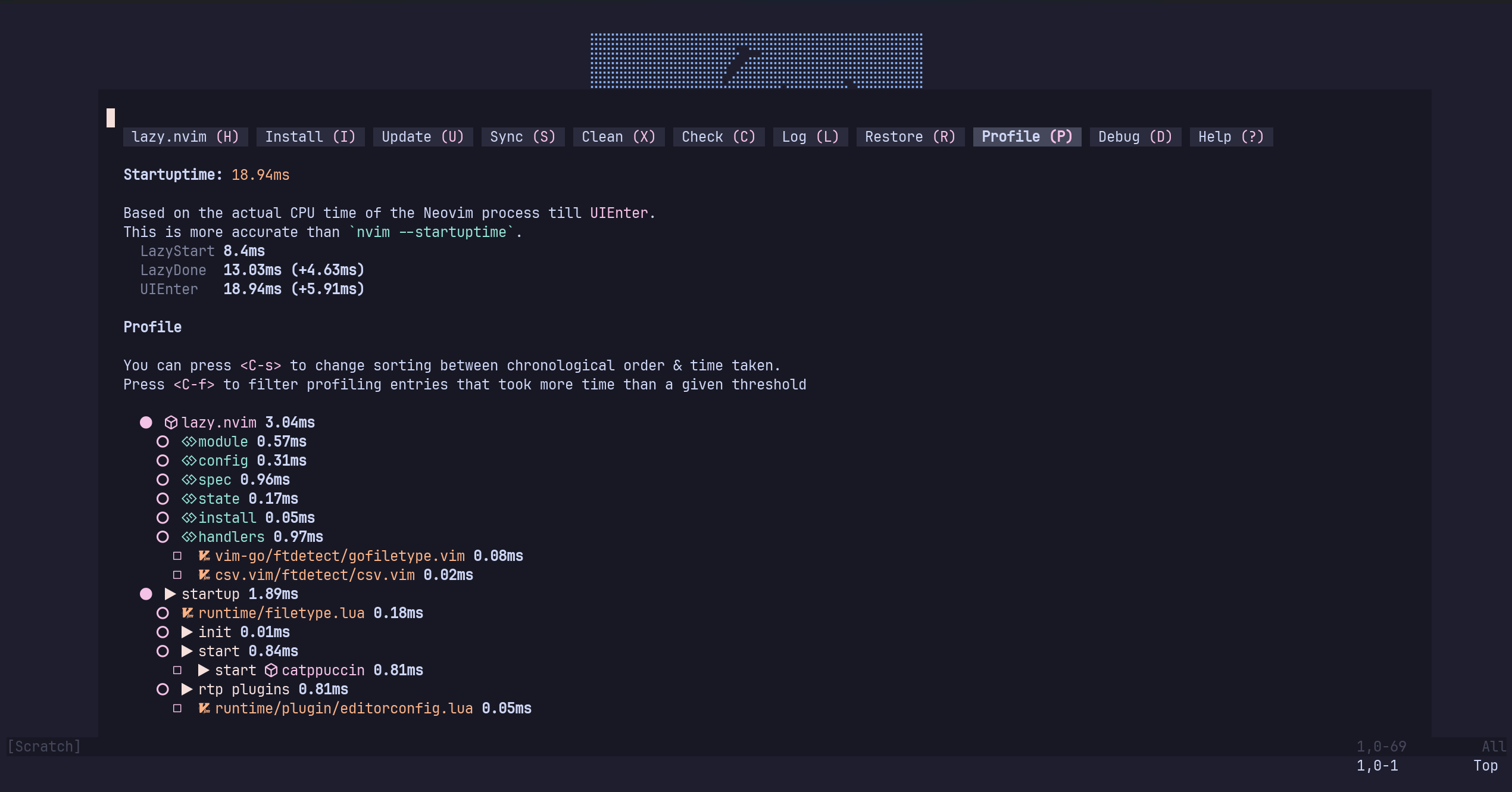Image resolution: width=1512 pixels, height=792 pixels.
Task: Open the Log (L) tab
Action: click(810, 137)
